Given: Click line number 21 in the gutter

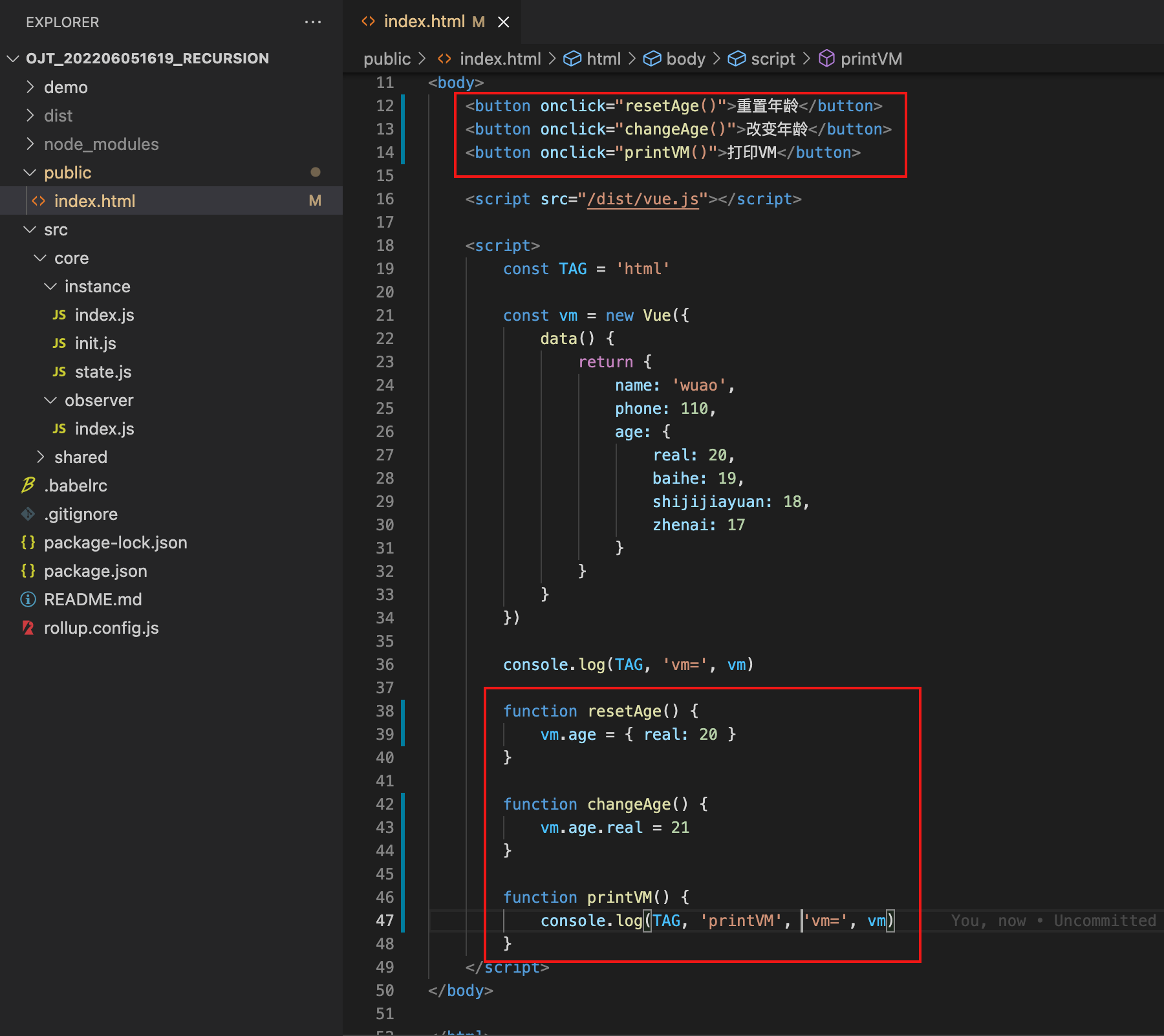Looking at the screenshot, I should click(385, 315).
